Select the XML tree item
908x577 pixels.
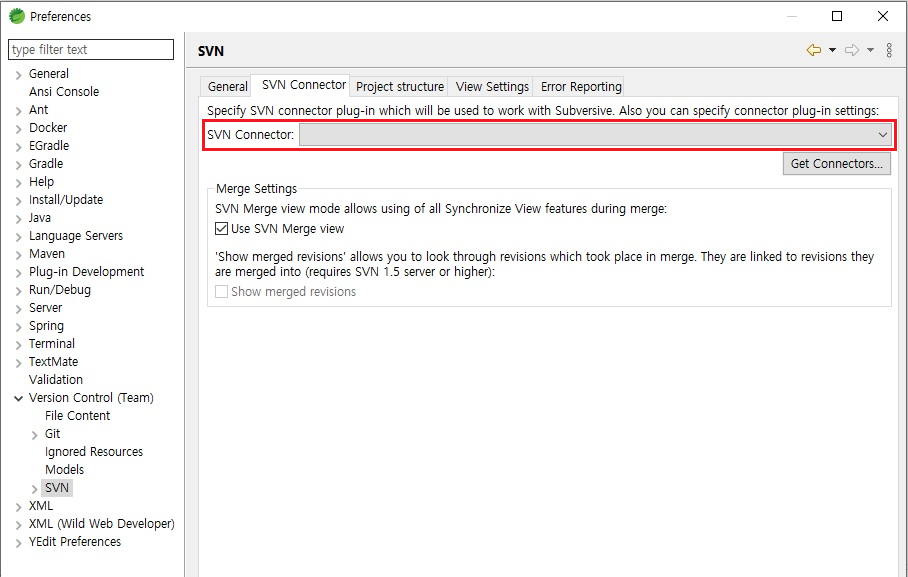[41, 505]
